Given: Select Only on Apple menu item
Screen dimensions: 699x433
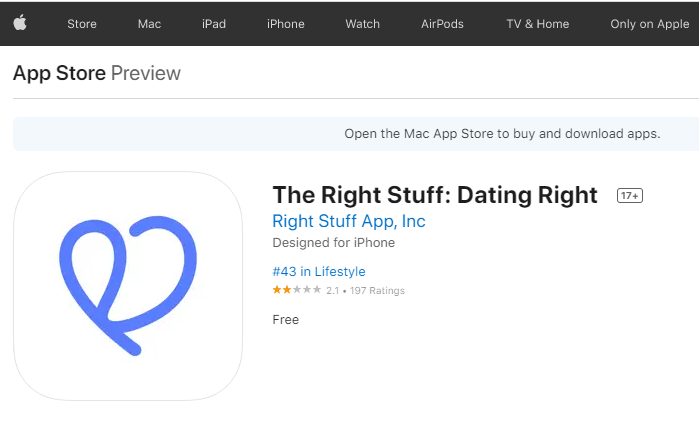Looking at the screenshot, I should pyautogui.click(x=650, y=24).
